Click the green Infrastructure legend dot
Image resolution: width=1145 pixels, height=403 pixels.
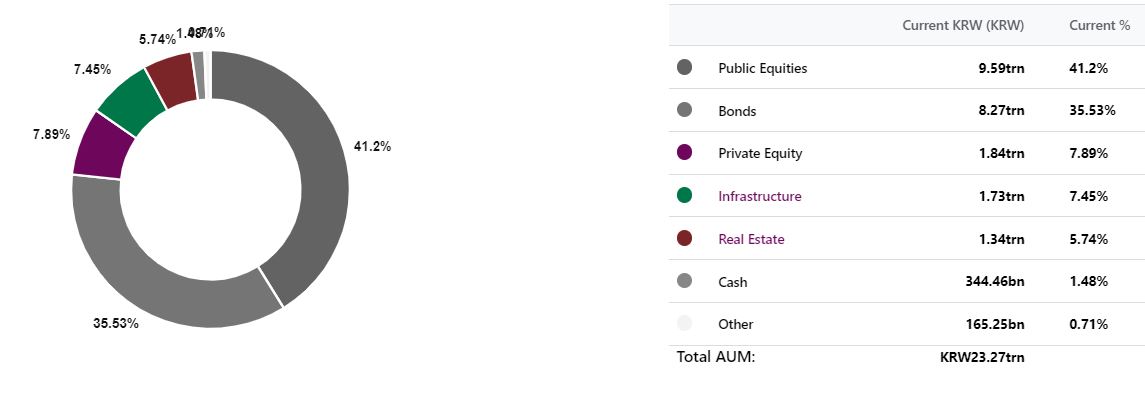point(684,196)
